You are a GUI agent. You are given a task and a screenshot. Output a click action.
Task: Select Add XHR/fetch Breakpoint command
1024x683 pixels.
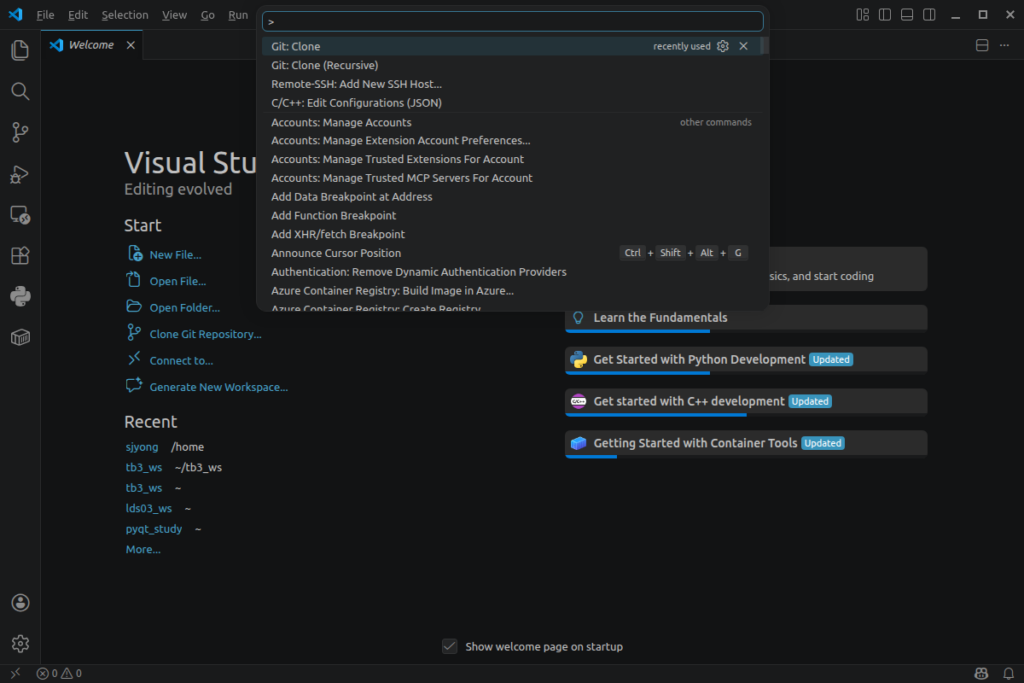click(513, 234)
